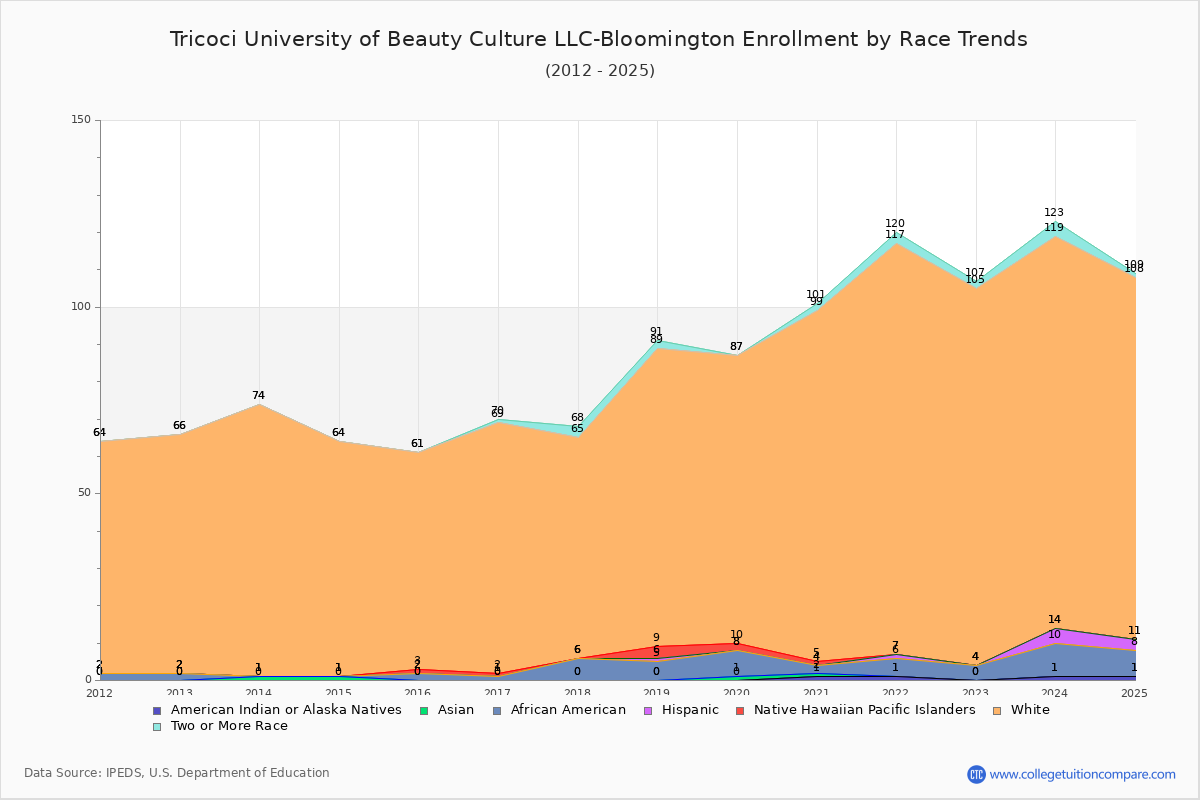The image size is (1200, 800).
Task: Click the 100 y-axis label
Action: (81, 307)
